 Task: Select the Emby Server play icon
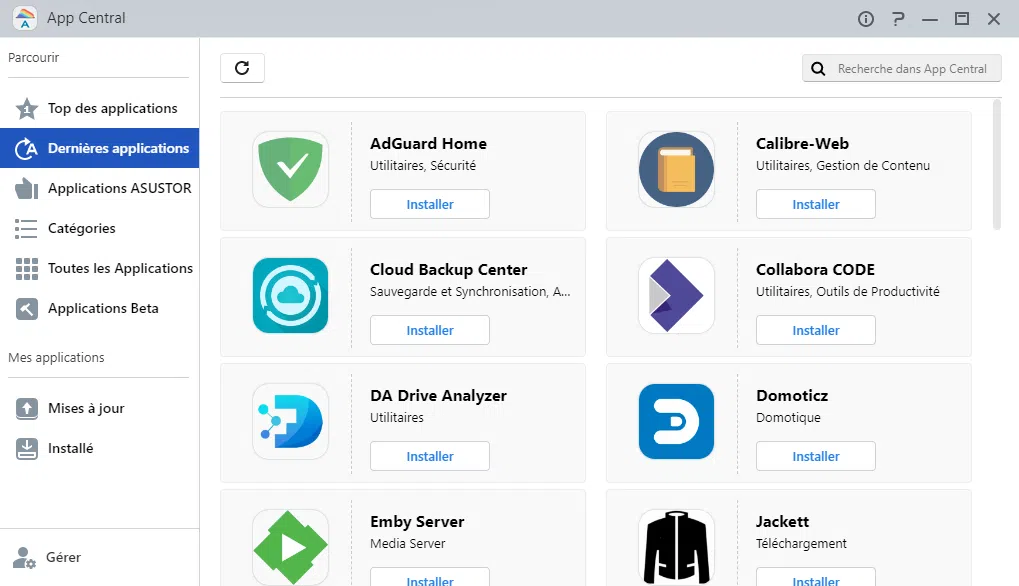coord(290,546)
